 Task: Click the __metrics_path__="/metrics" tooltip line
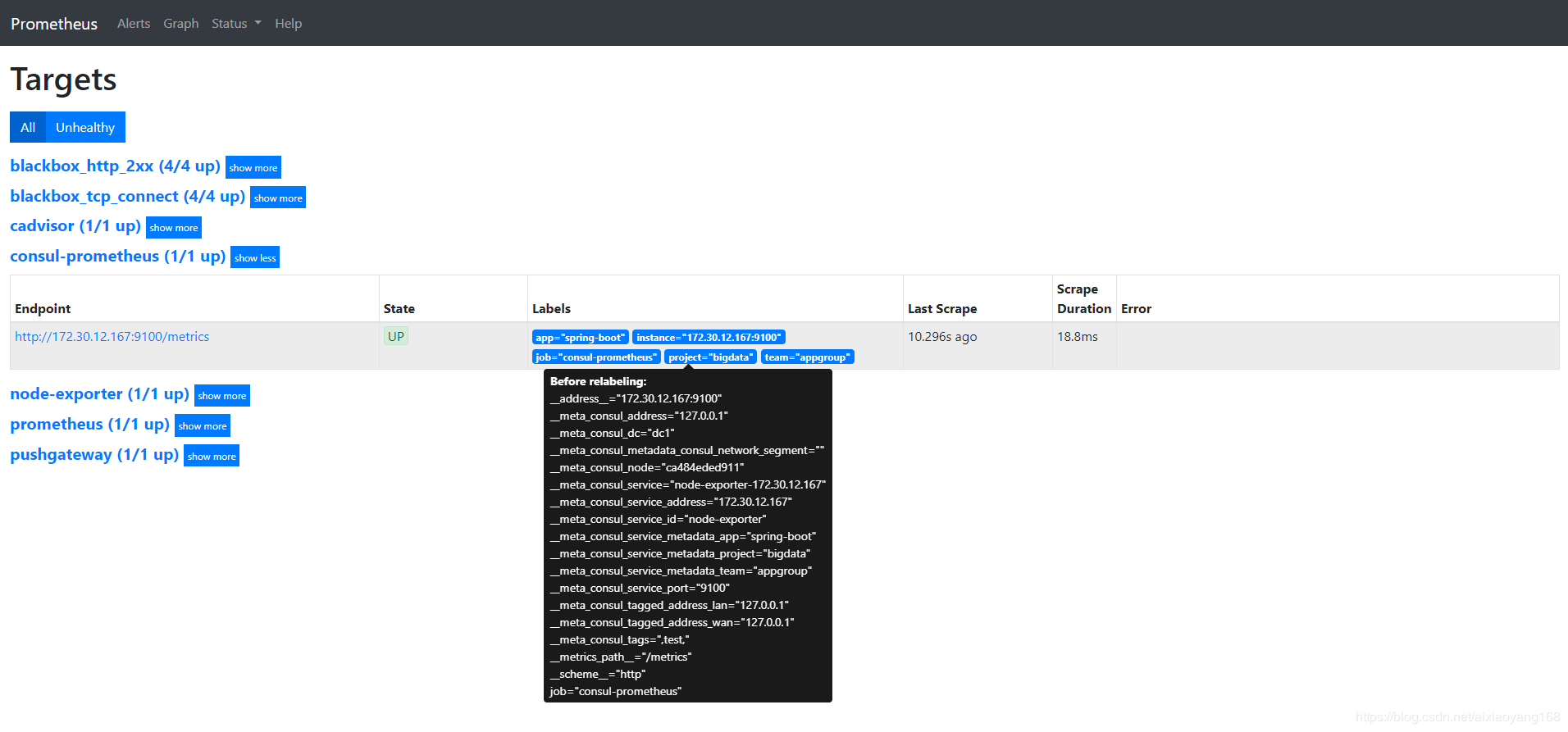click(621, 657)
